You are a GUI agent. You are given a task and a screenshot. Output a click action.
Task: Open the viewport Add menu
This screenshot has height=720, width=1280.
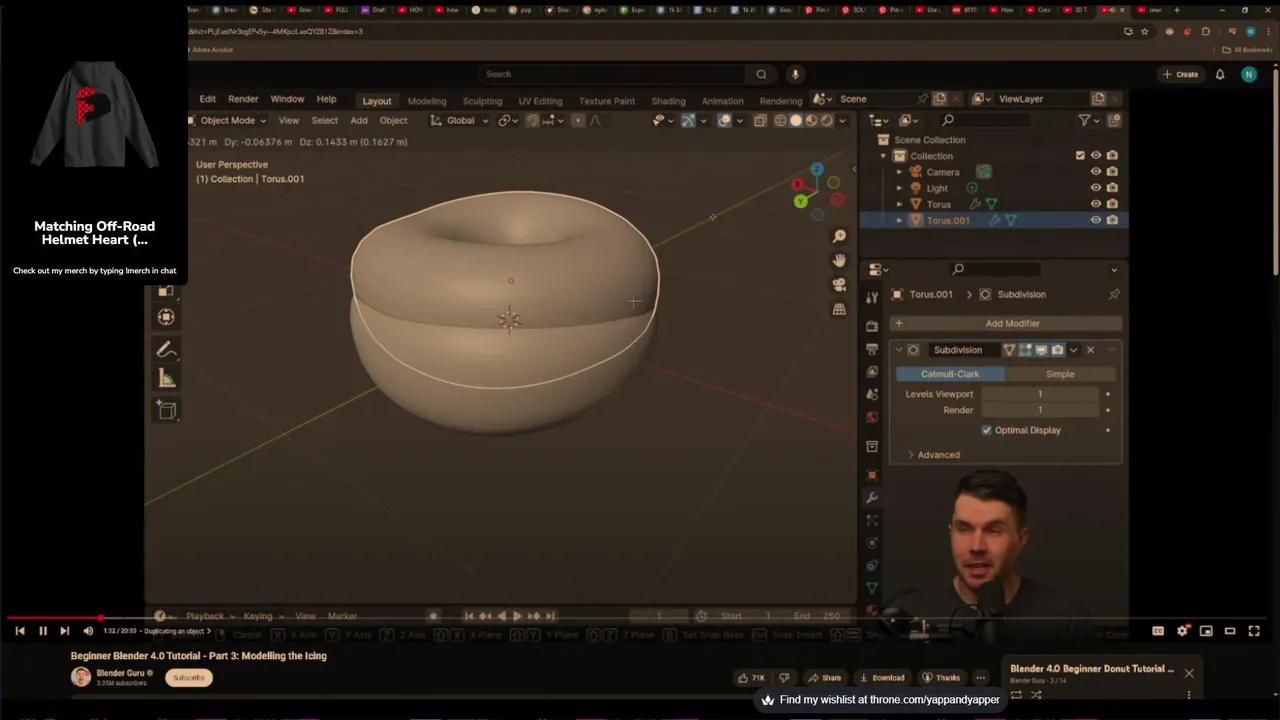[x=359, y=120]
